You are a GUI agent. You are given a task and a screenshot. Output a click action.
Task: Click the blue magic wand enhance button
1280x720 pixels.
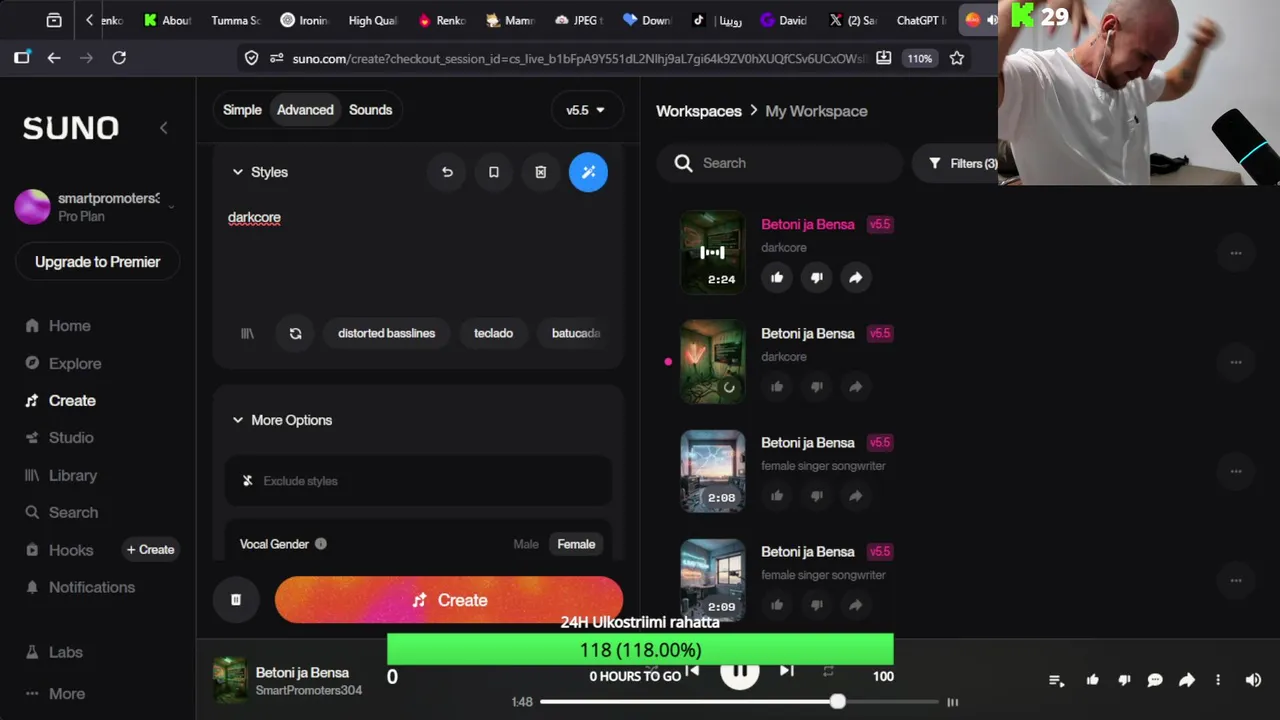[588, 172]
